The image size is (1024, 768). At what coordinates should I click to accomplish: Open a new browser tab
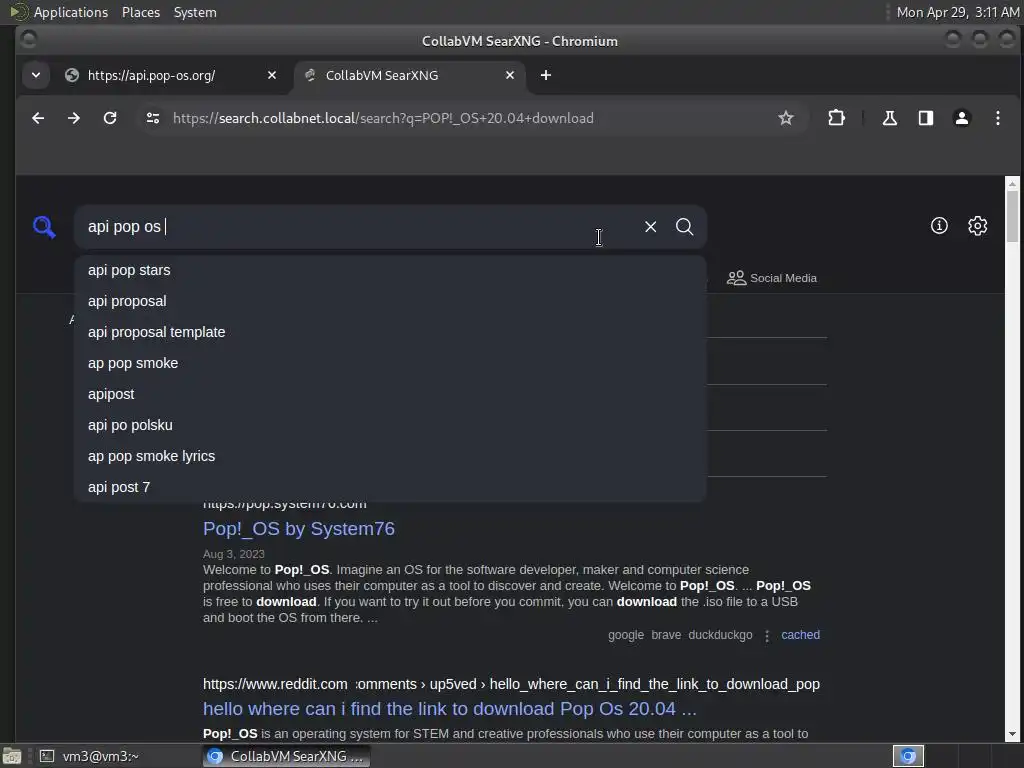545,75
